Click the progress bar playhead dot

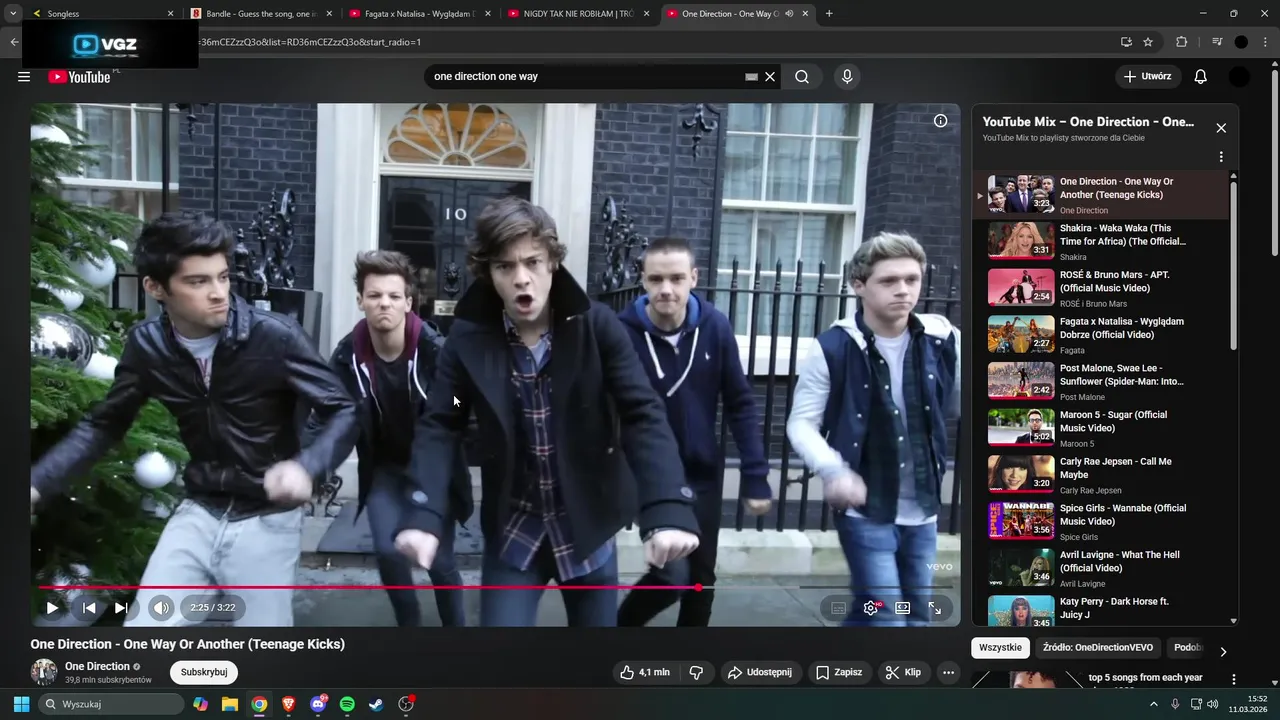click(698, 587)
